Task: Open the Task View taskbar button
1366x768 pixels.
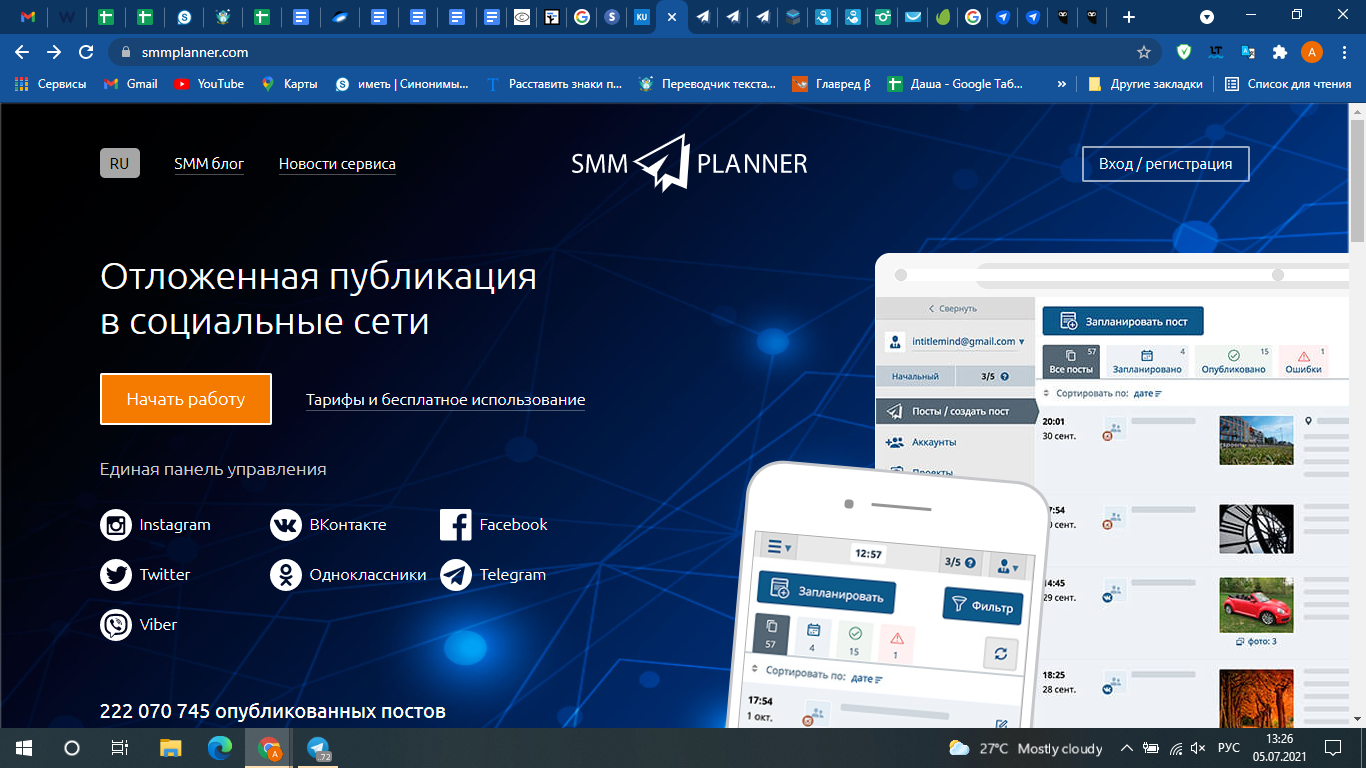Action: [x=119, y=748]
